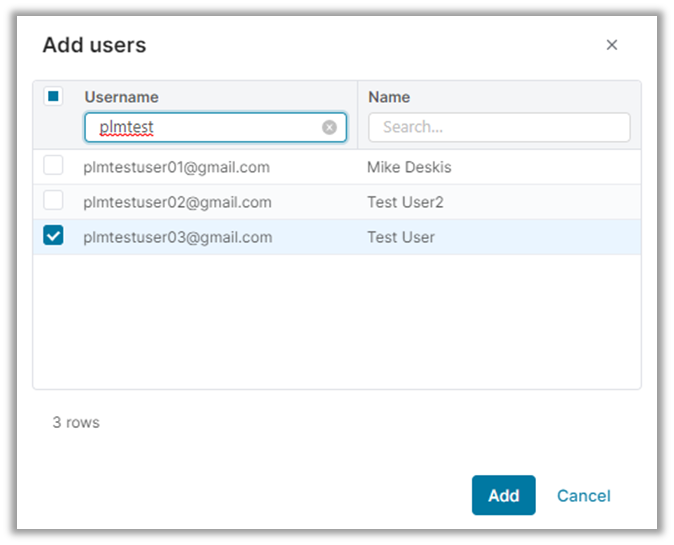
Task: Select the Test User2 name cell
Action: pyautogui.click(x=405, y=202)
